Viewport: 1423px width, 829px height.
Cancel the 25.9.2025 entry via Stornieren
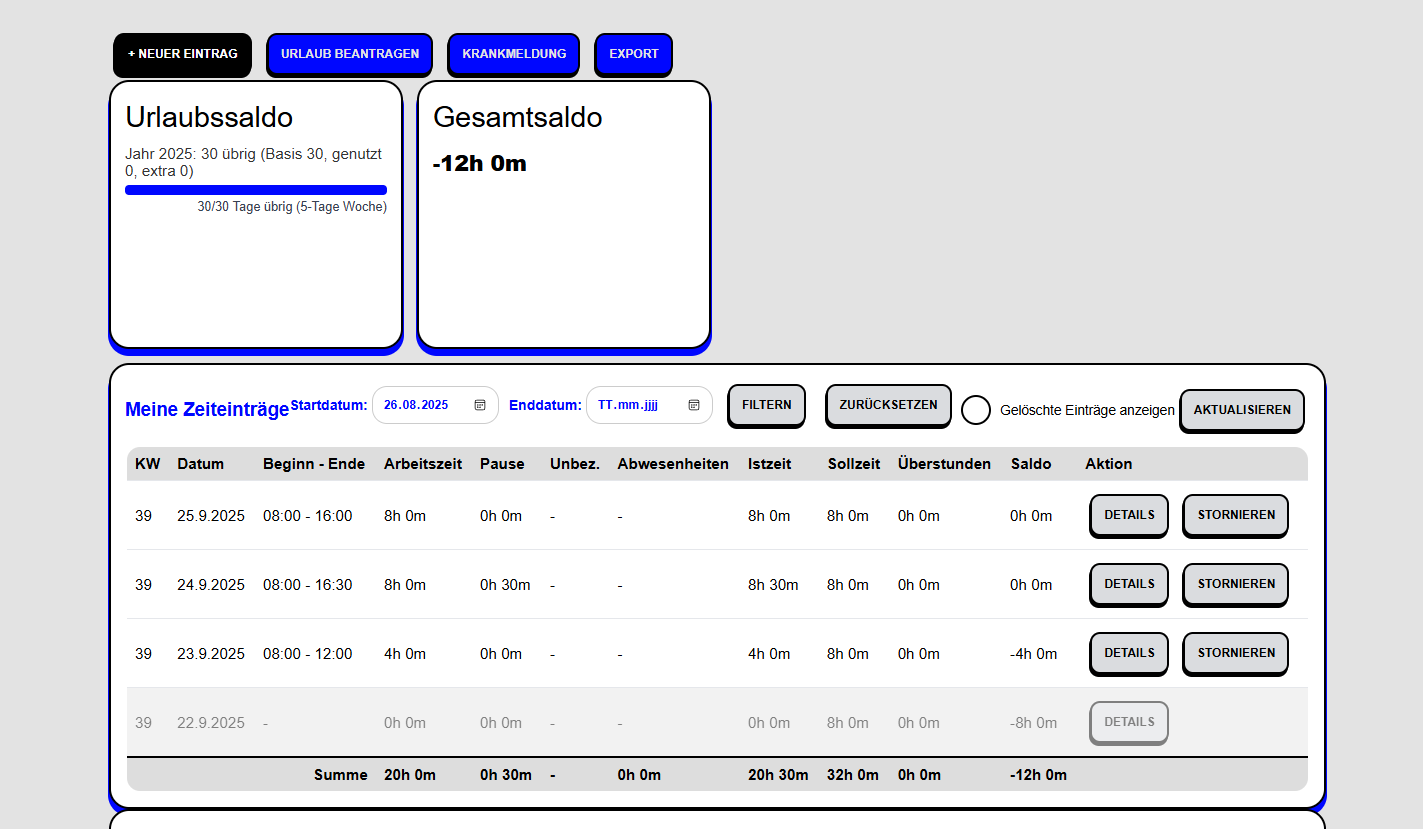1235,515
